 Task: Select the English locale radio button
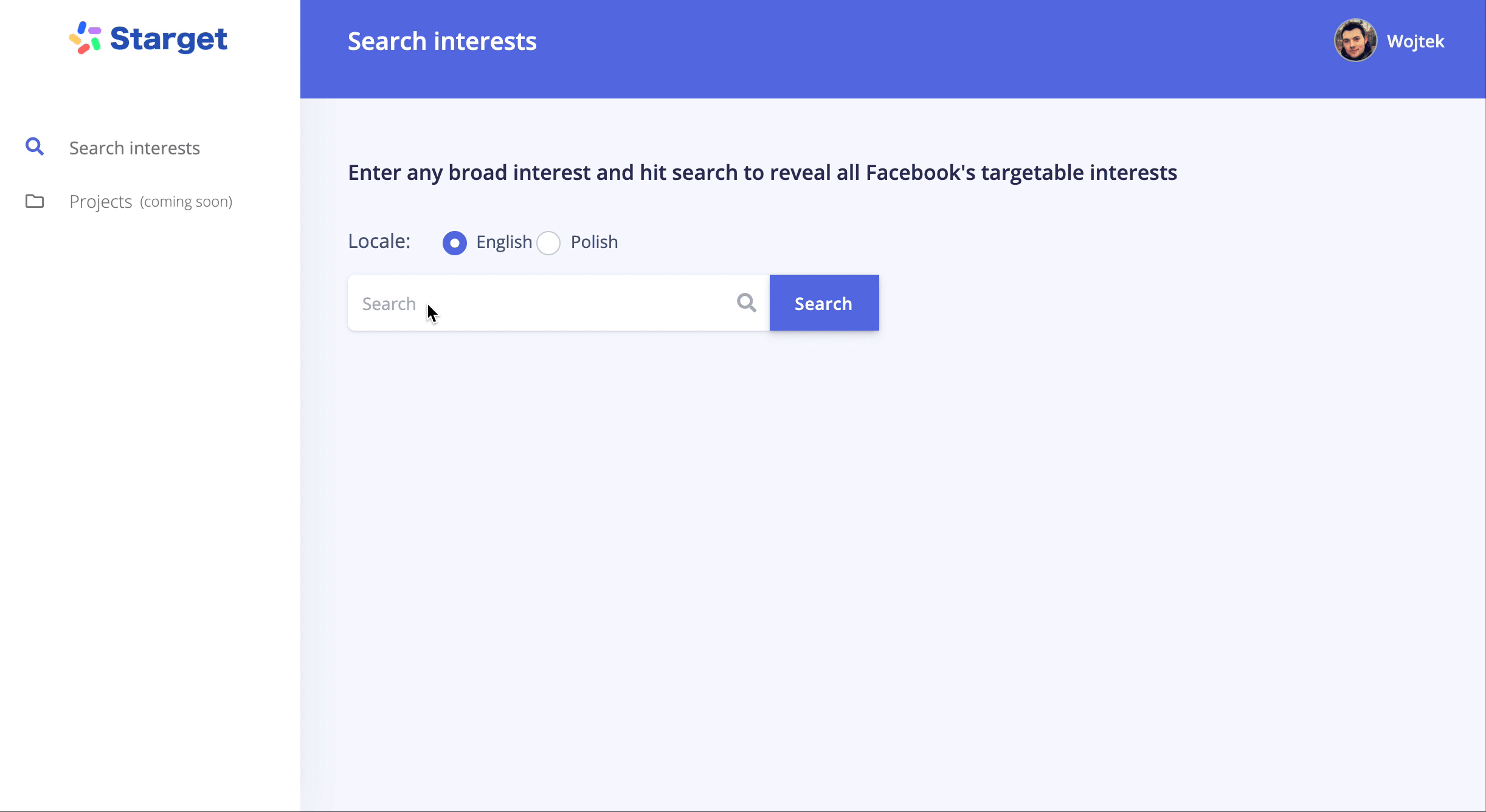(454, 242)
